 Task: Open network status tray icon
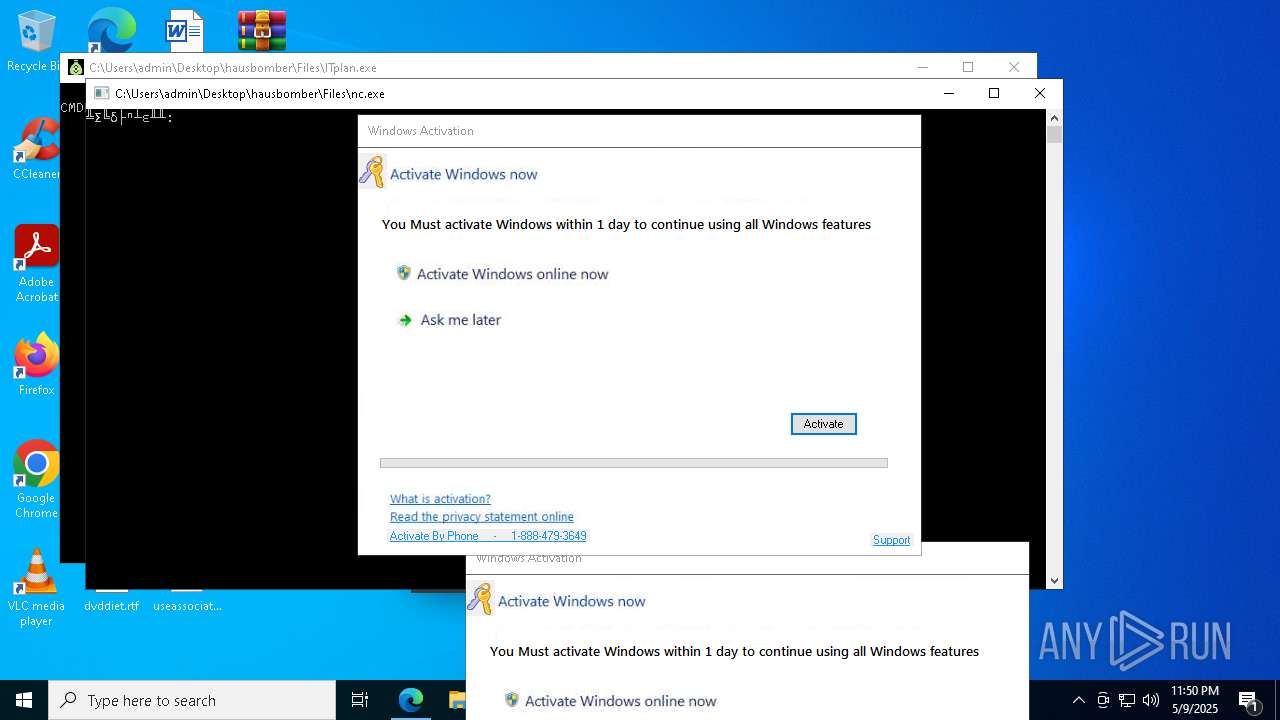tap(1127, 700)
